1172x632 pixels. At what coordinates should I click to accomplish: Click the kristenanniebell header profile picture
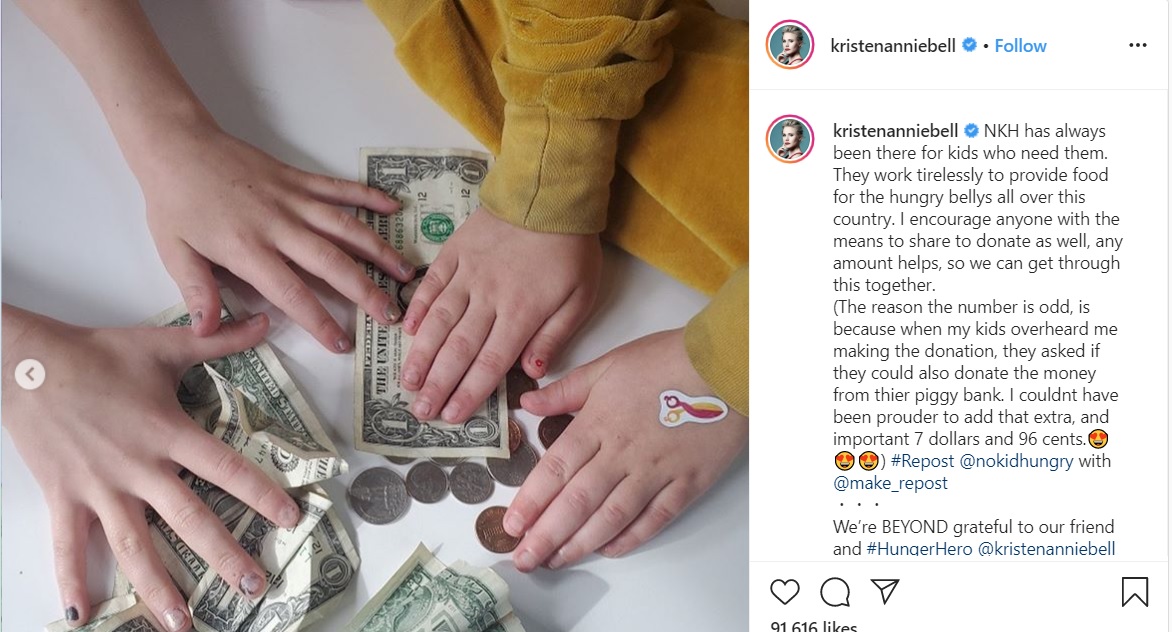click(x=790, y=45)
